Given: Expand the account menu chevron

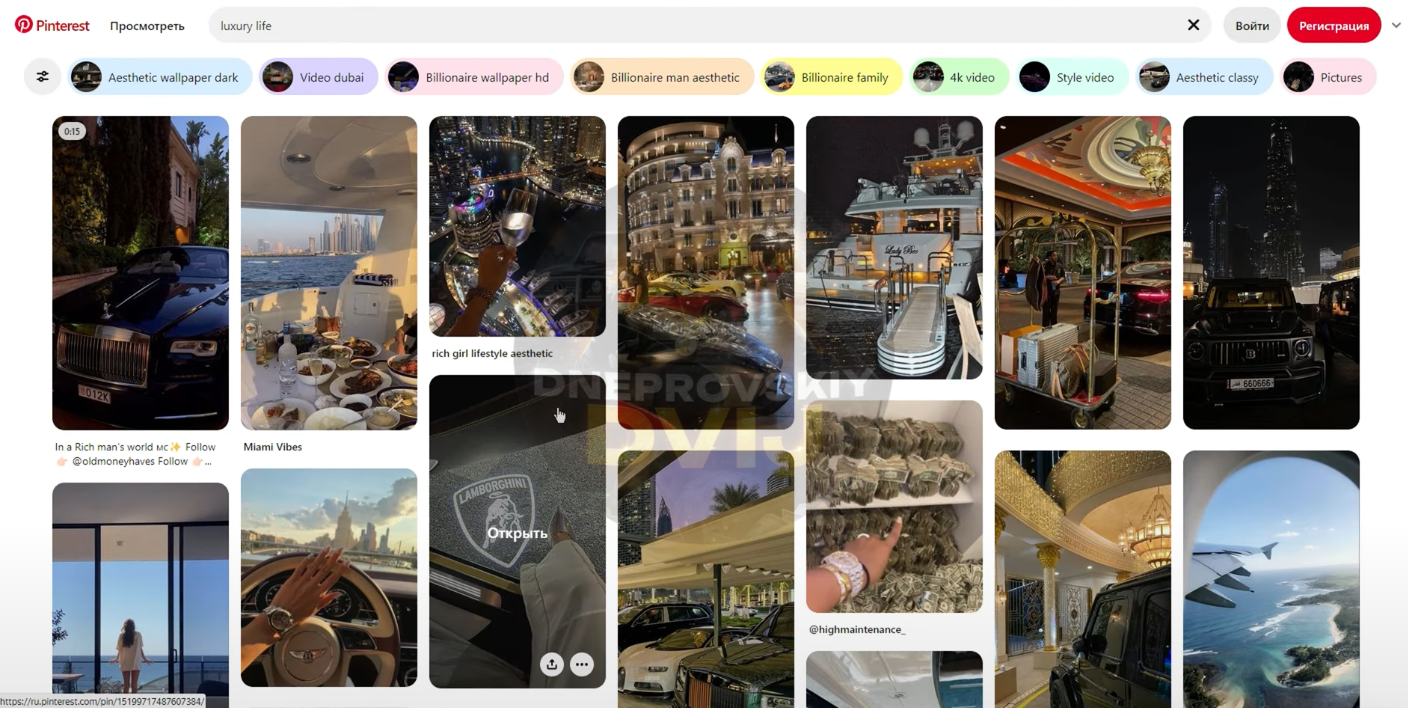Looking at the screenshot, I should coord(1396,25).
